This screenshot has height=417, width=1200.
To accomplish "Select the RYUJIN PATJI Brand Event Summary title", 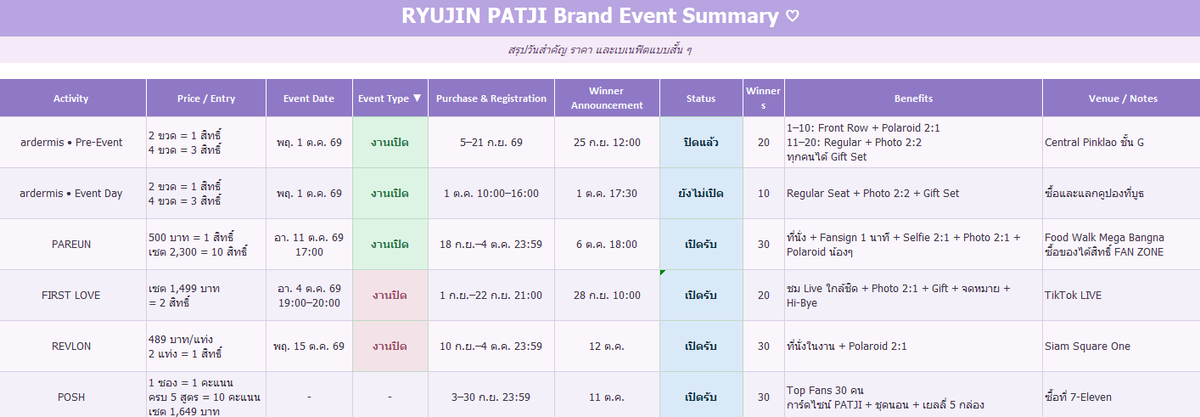I will point(600,17).
